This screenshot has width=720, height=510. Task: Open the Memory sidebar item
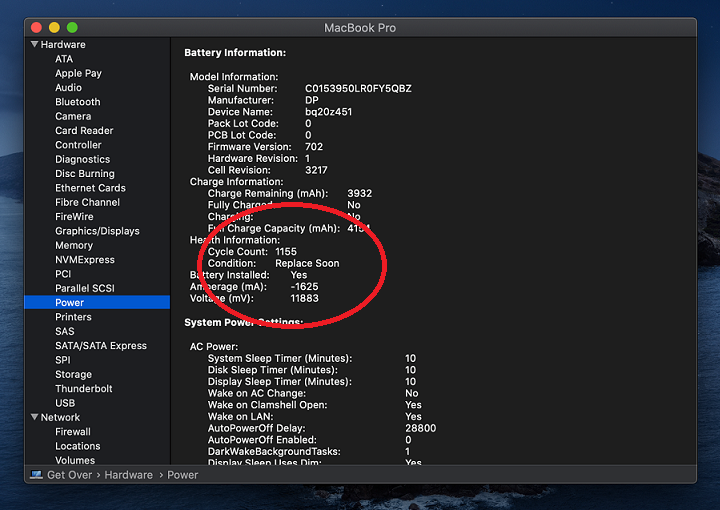click(x=73, y=245)
